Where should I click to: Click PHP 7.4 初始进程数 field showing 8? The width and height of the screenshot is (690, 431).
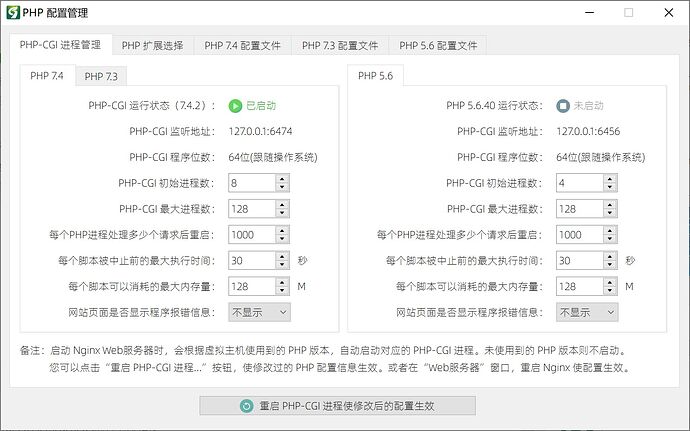252,183
